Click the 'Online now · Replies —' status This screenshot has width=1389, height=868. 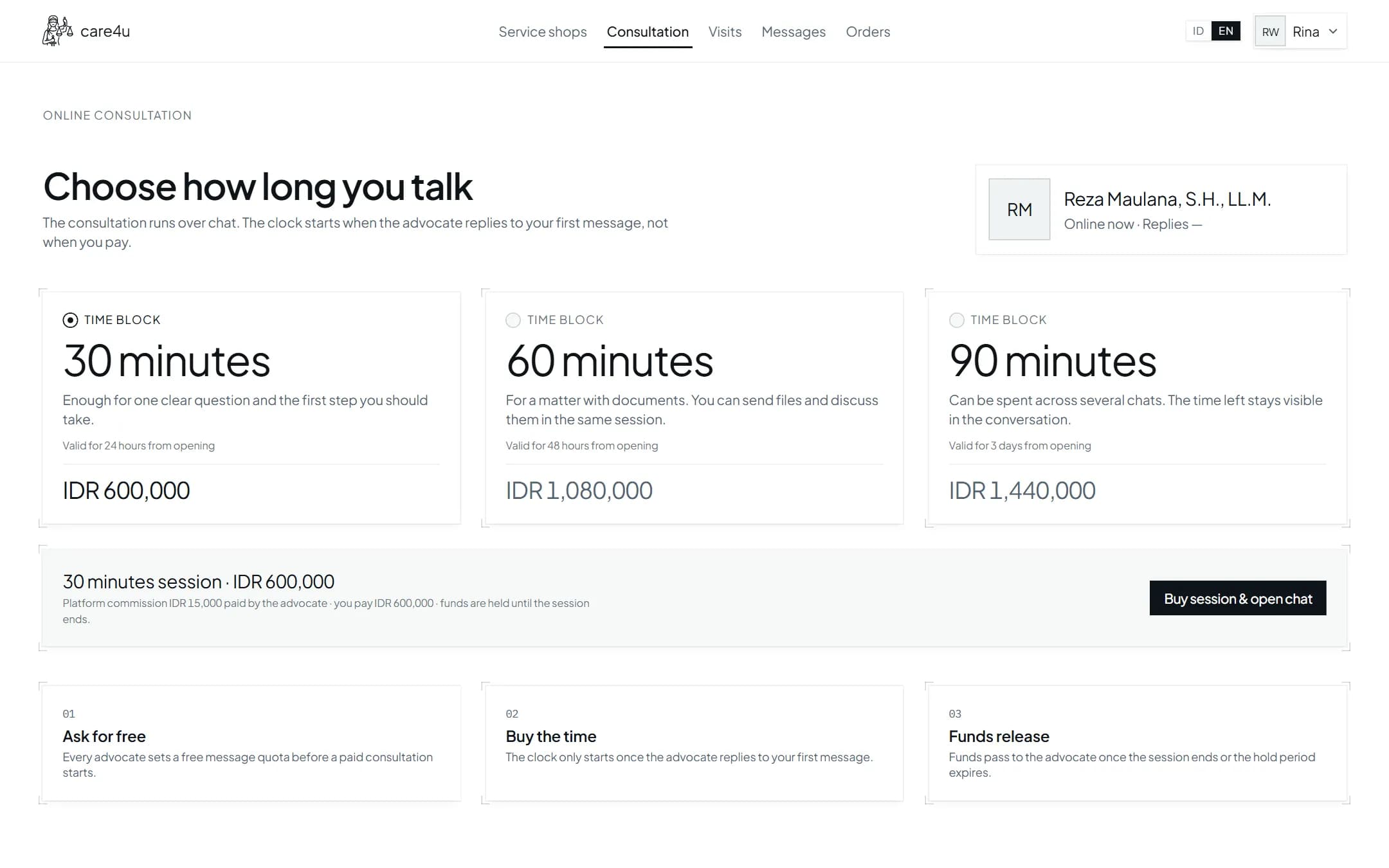pos(1132,224)
